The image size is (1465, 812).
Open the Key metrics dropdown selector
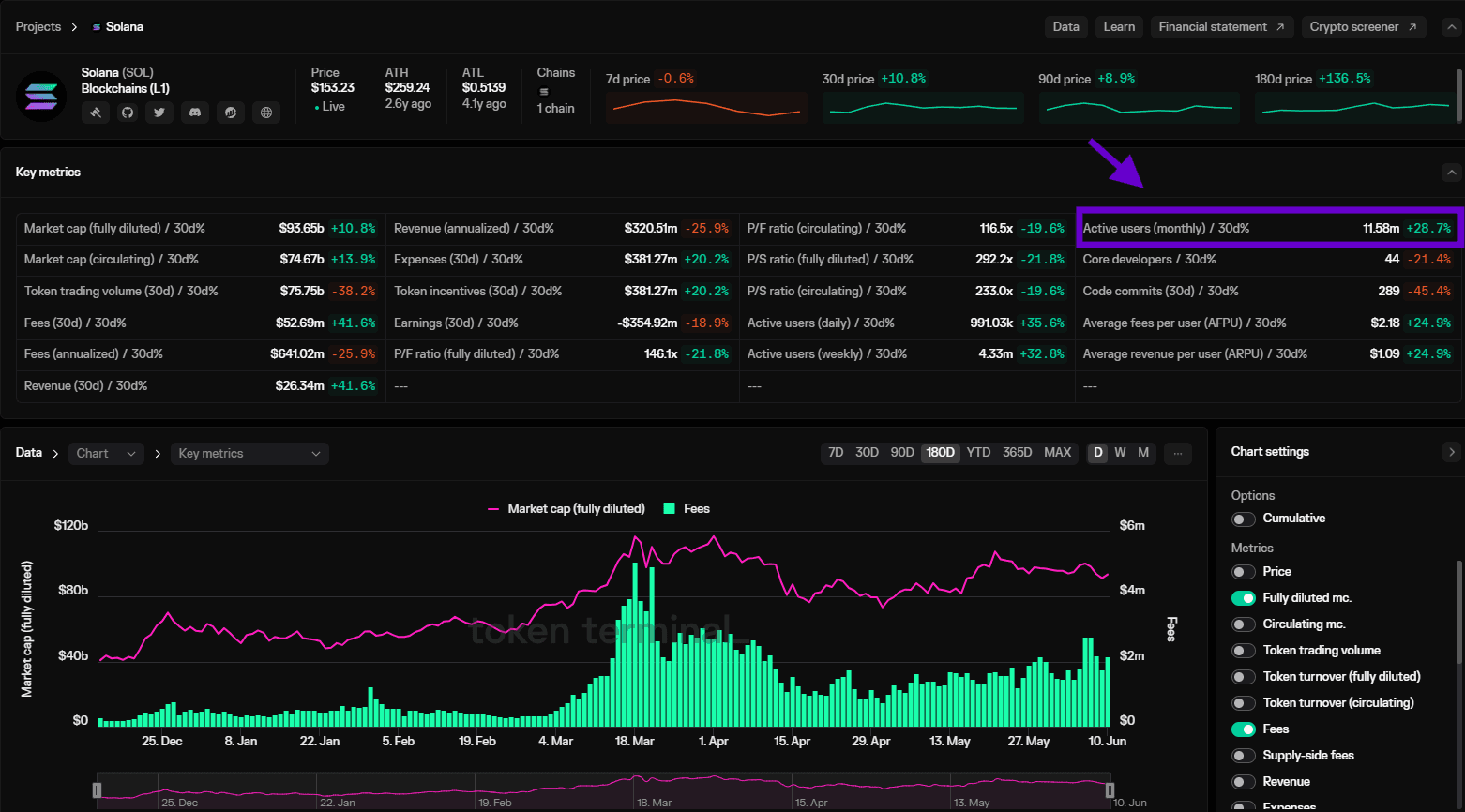point(249,454)
